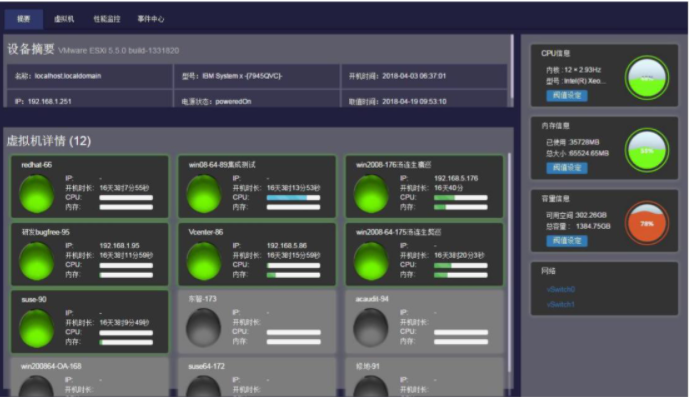Screen dimensions: 689x397
Task: Click the CPU usage gauge circle
Action: 647,78
